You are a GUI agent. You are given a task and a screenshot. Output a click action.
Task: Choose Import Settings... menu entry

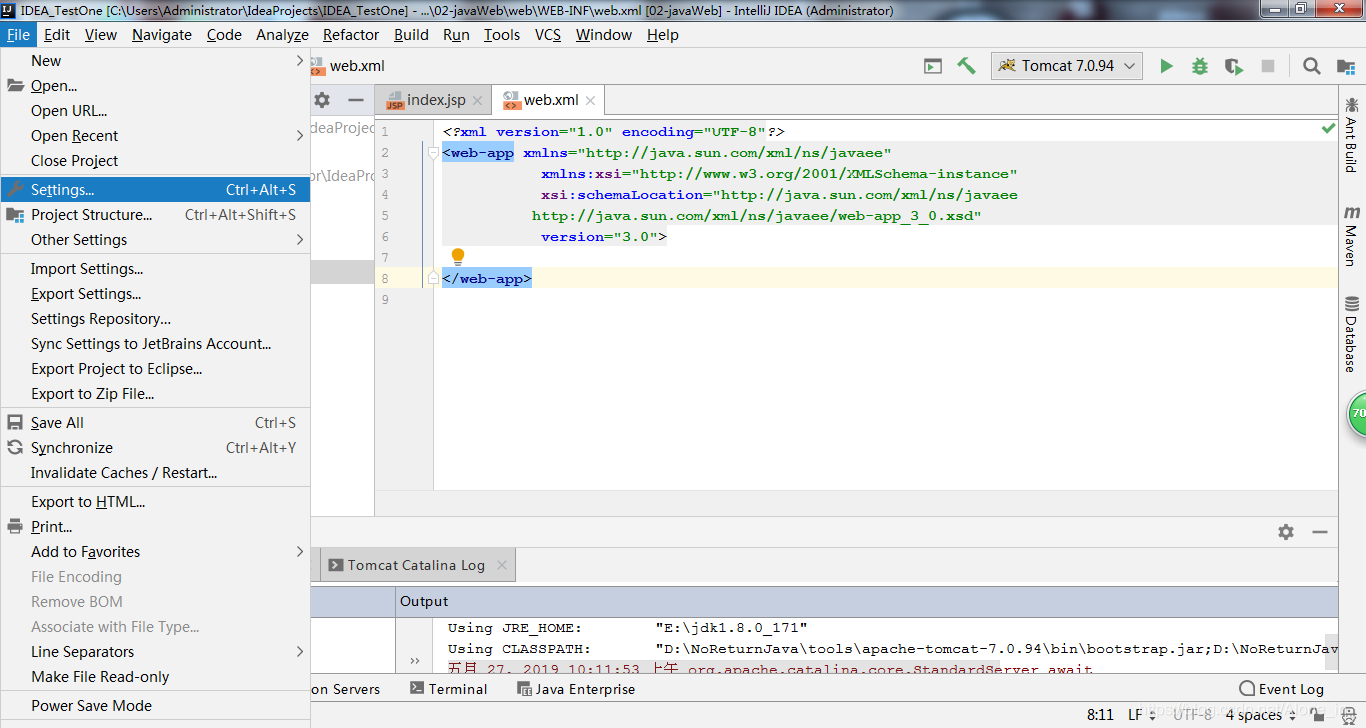155,269
